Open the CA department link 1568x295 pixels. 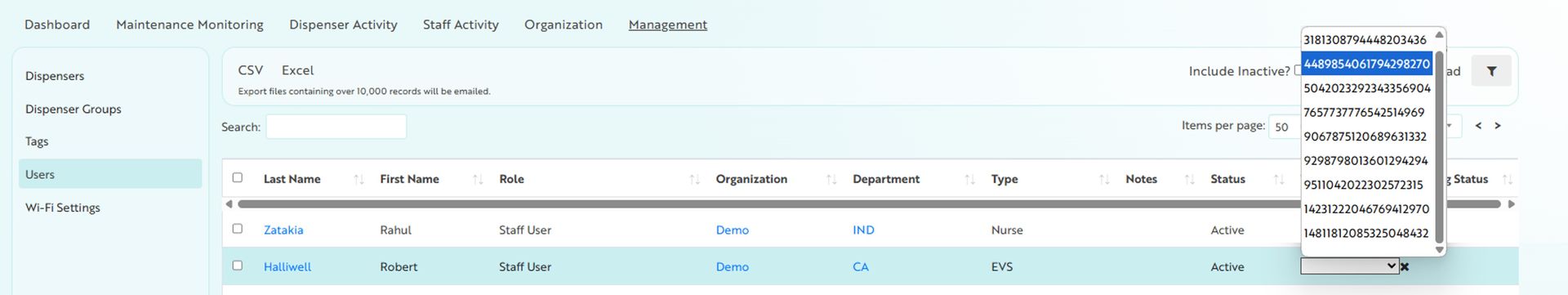(861, 267)
